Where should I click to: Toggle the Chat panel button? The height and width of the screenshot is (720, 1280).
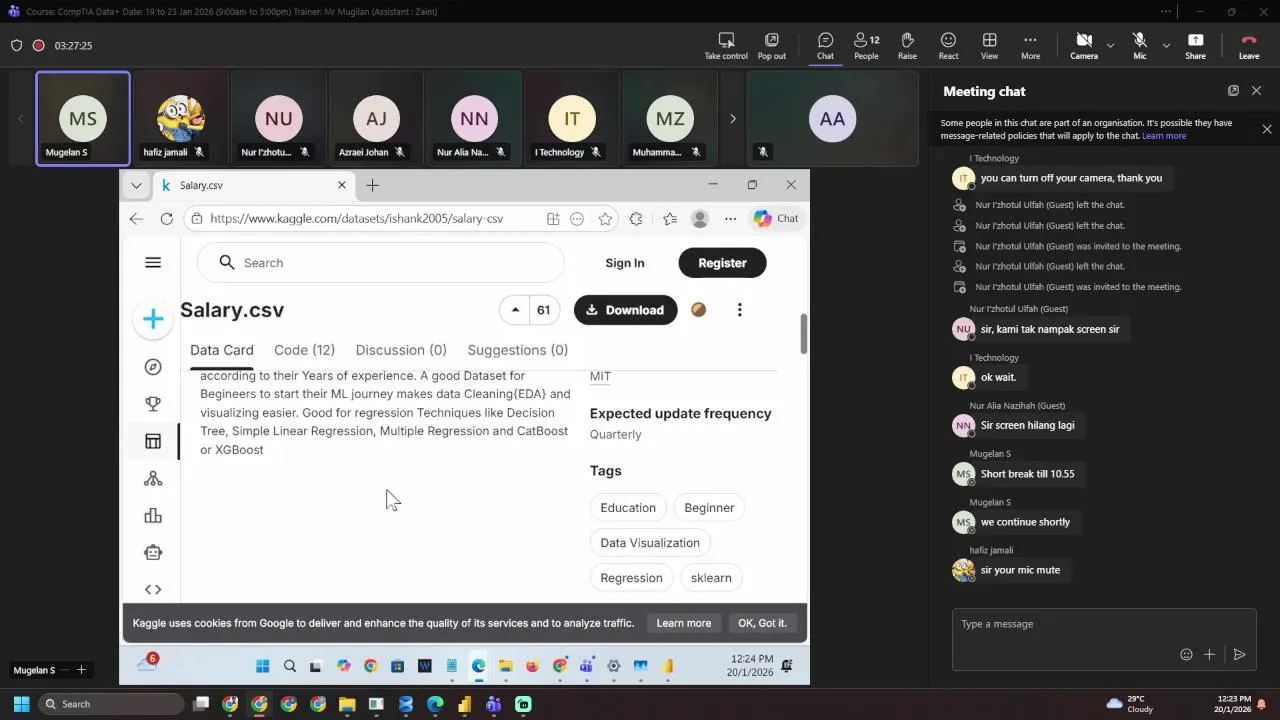coord(825,46)
